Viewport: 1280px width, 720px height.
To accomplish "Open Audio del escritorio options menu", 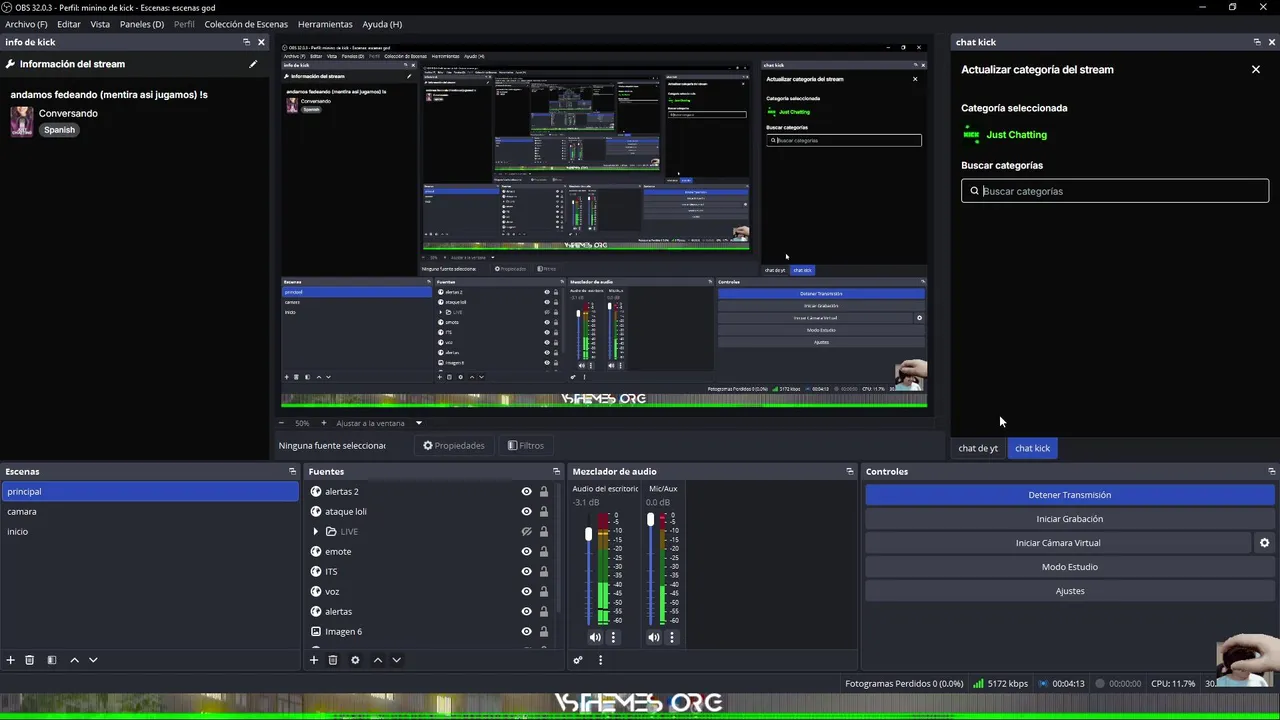I will (x=614, y=637).
